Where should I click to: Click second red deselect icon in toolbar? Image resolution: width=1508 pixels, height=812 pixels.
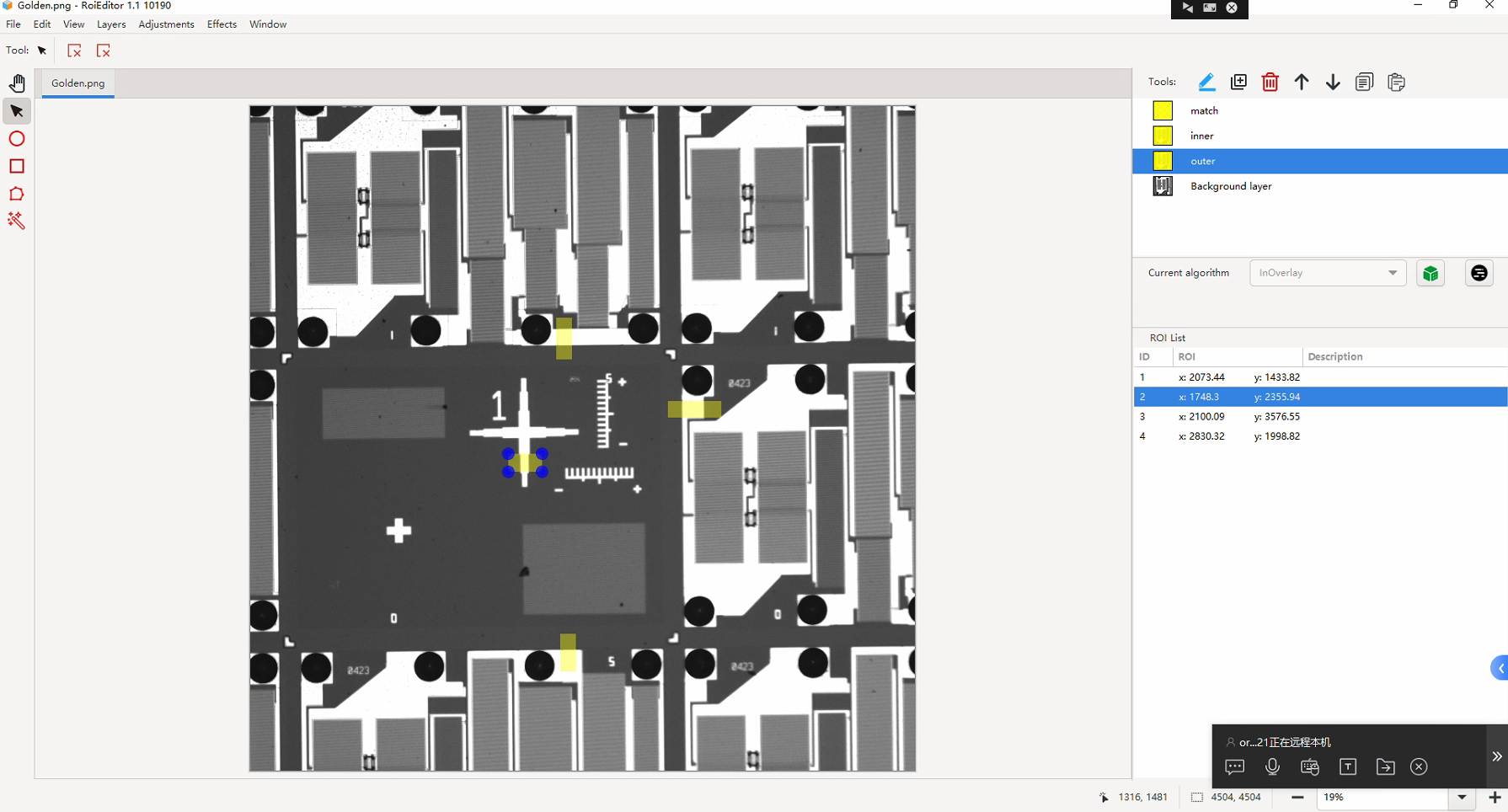[104, 51]
